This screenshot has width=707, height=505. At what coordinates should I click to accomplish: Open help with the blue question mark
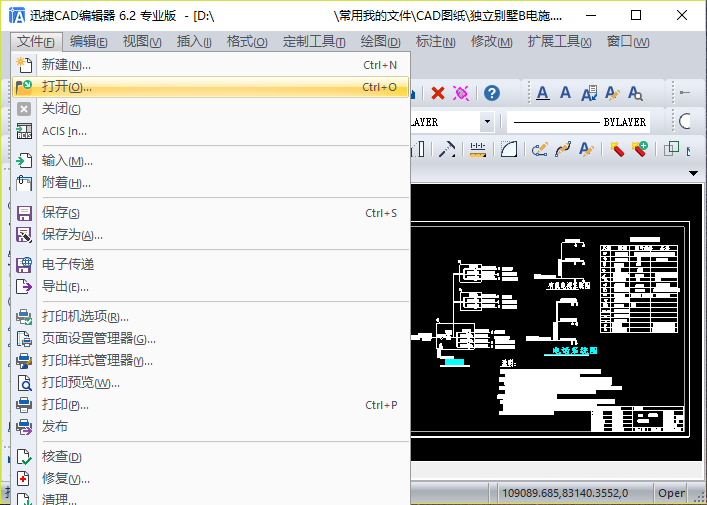[x=491, y=93]
